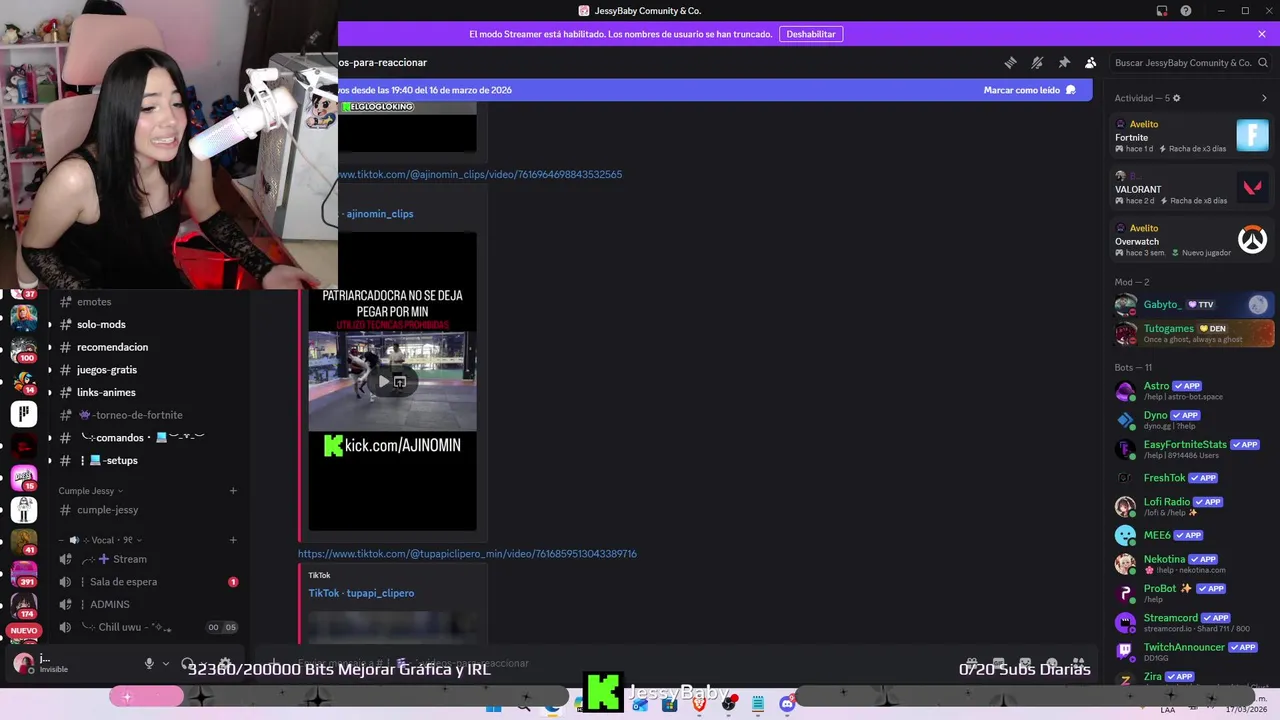This screenshot has width=1280, height=720.
Task: Open pinned messages pin icon
Action: (1064, 62)
